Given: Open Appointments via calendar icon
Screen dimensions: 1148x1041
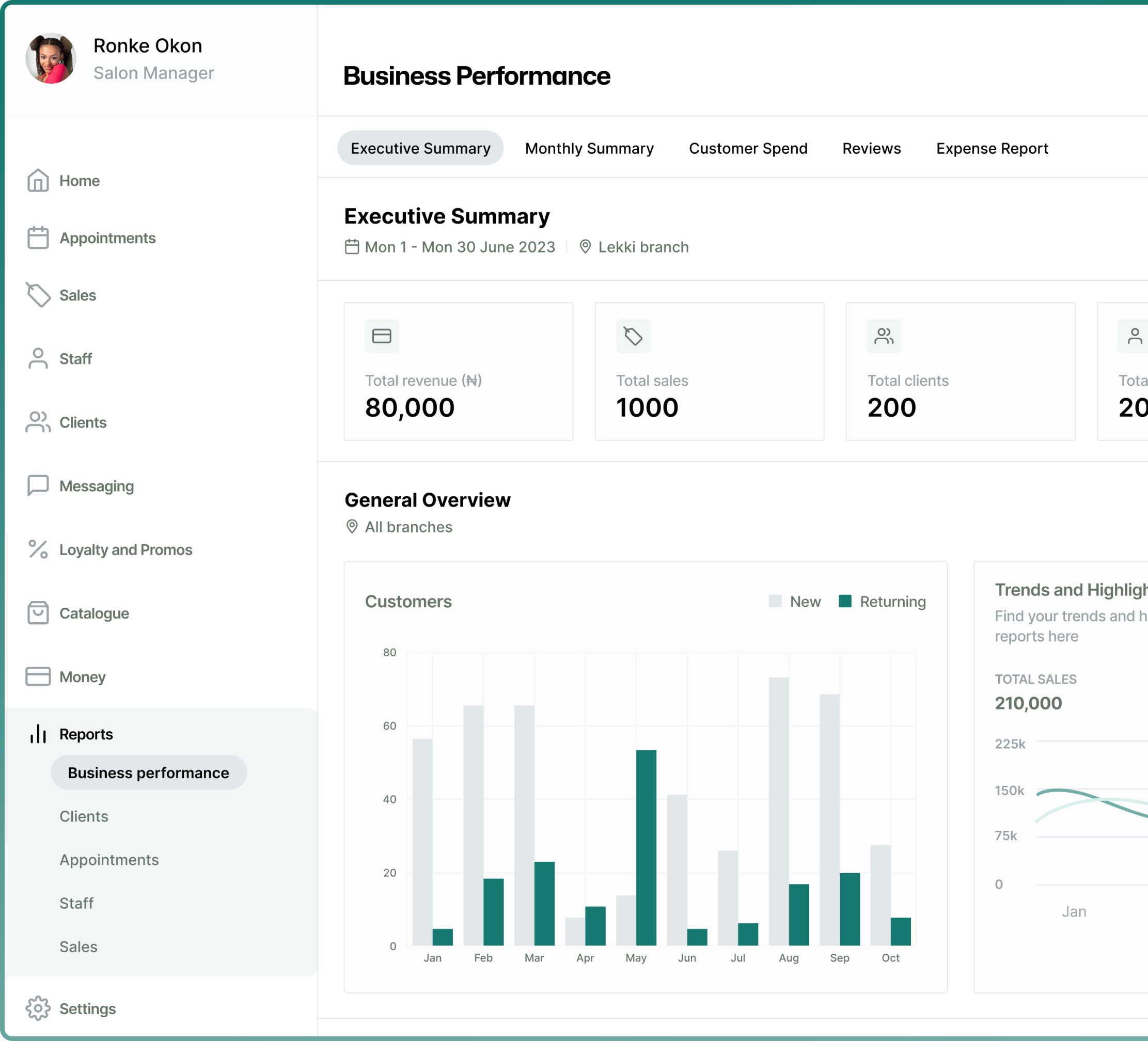Looking at the screenshot, I should click(x=38, y=238).
